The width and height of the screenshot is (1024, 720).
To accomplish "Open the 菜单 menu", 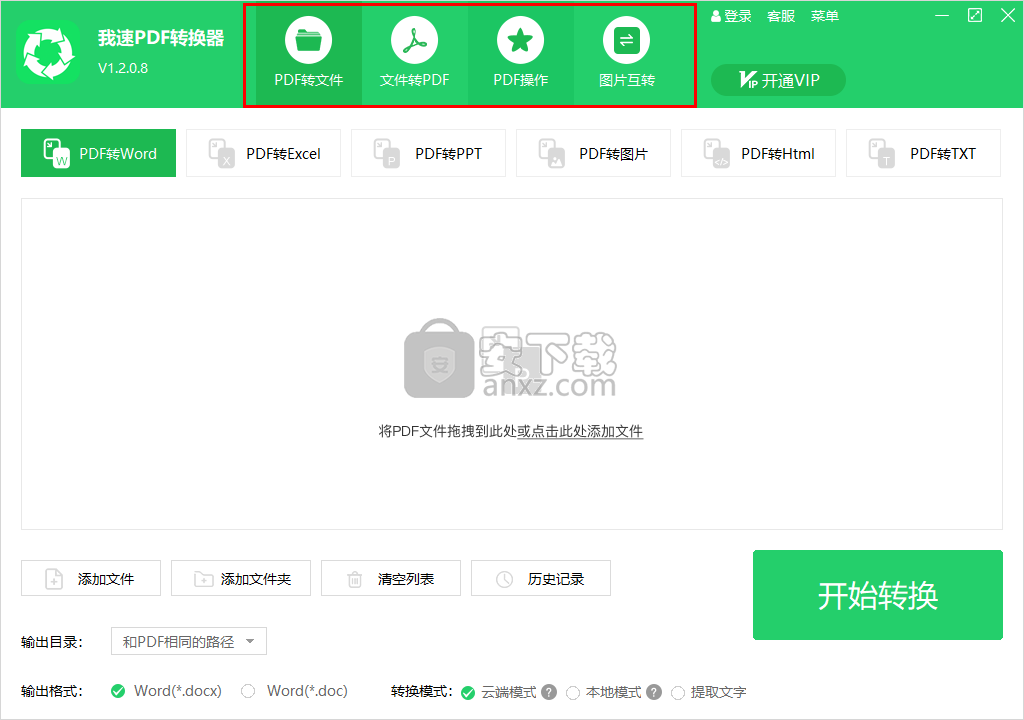I will point(825,16).
